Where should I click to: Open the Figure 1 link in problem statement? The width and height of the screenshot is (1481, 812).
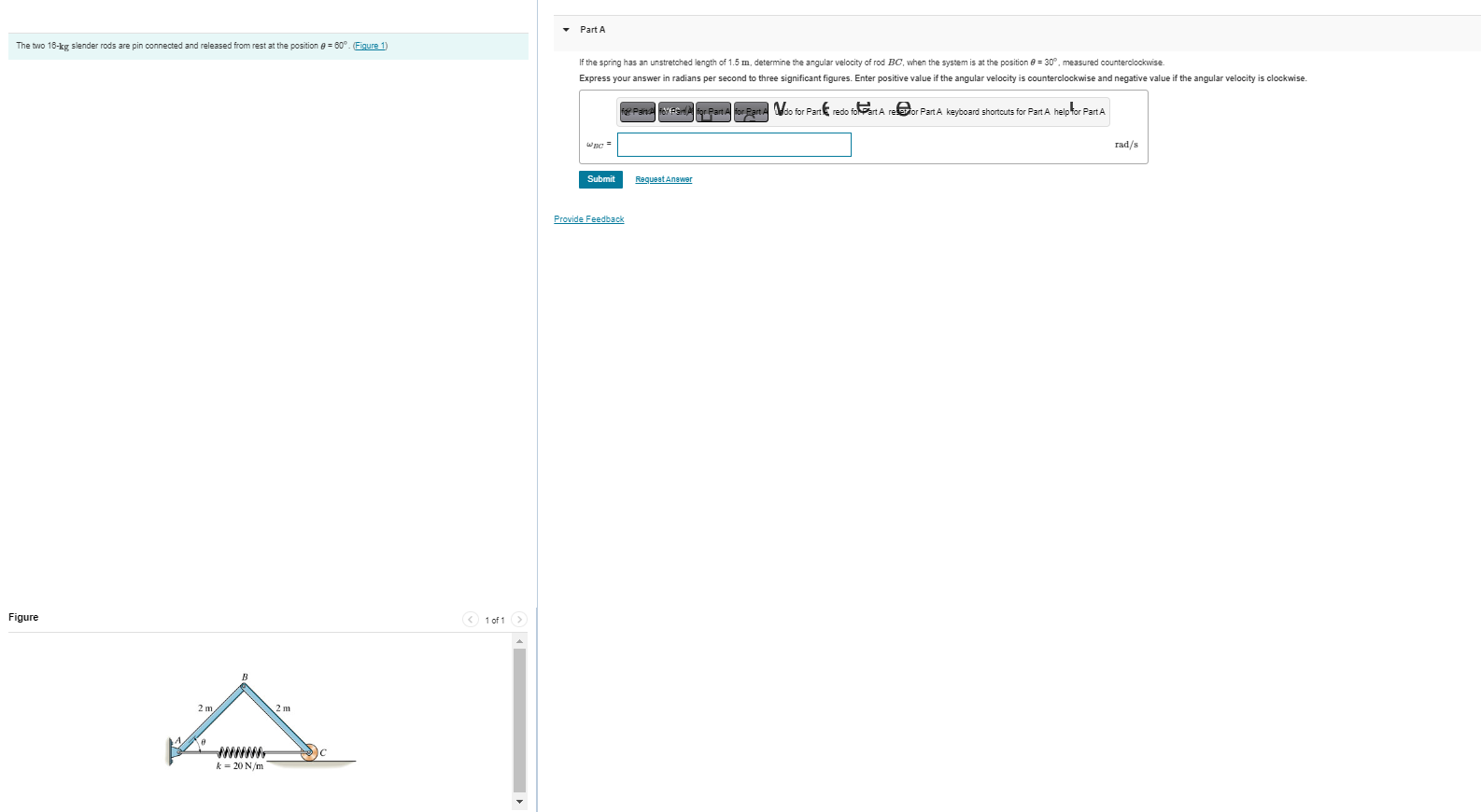pyautogui.click(x=371, y=46)
